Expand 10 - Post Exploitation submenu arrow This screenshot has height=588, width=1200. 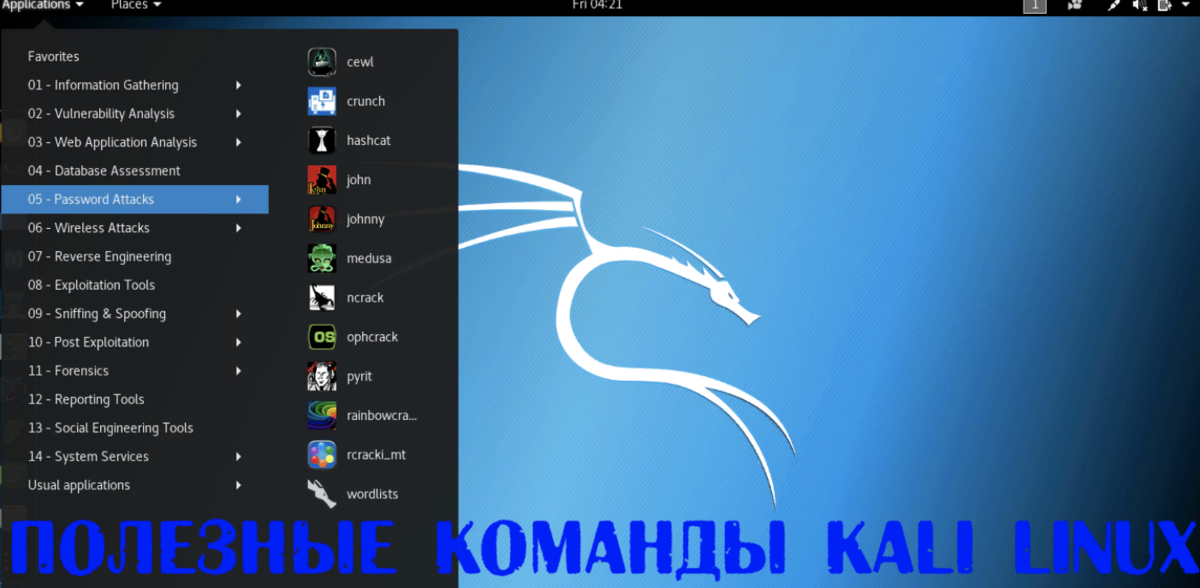[238, 342]
